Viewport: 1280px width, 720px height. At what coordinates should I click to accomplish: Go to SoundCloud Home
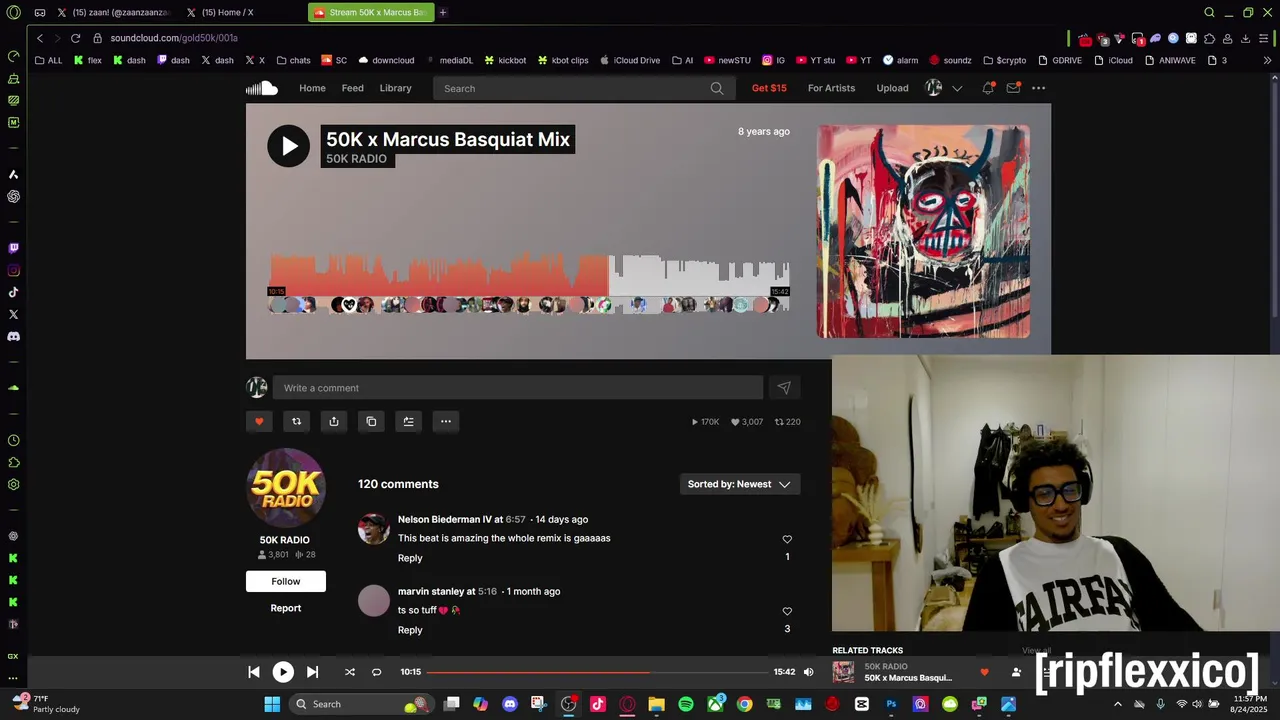312,88
